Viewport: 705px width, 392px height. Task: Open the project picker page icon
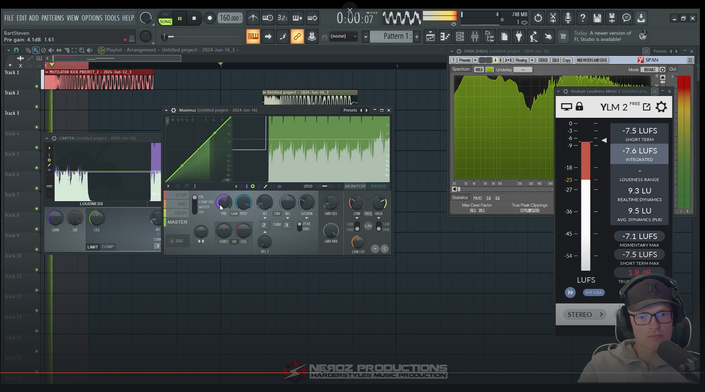(504, 36)
